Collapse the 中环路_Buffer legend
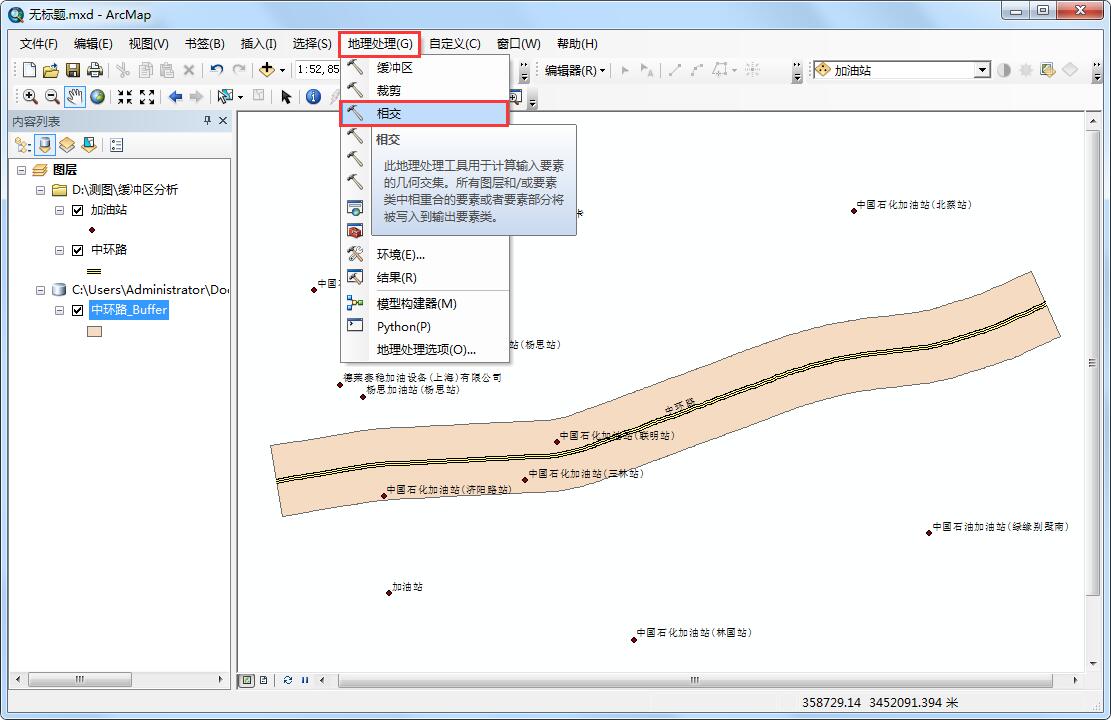 [x=60, y=310]
